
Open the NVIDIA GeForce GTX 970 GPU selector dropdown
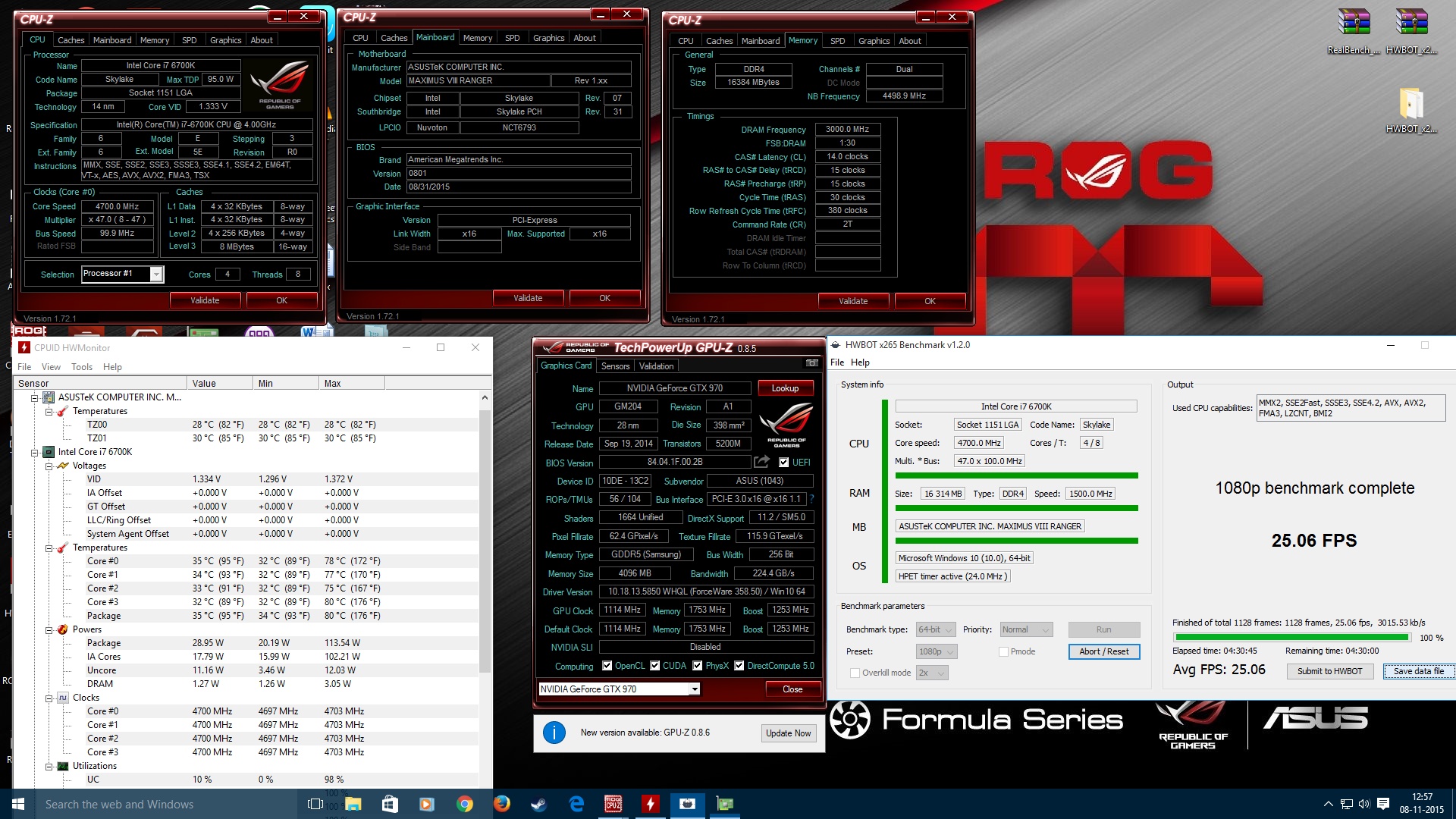[x=619, y=689]
